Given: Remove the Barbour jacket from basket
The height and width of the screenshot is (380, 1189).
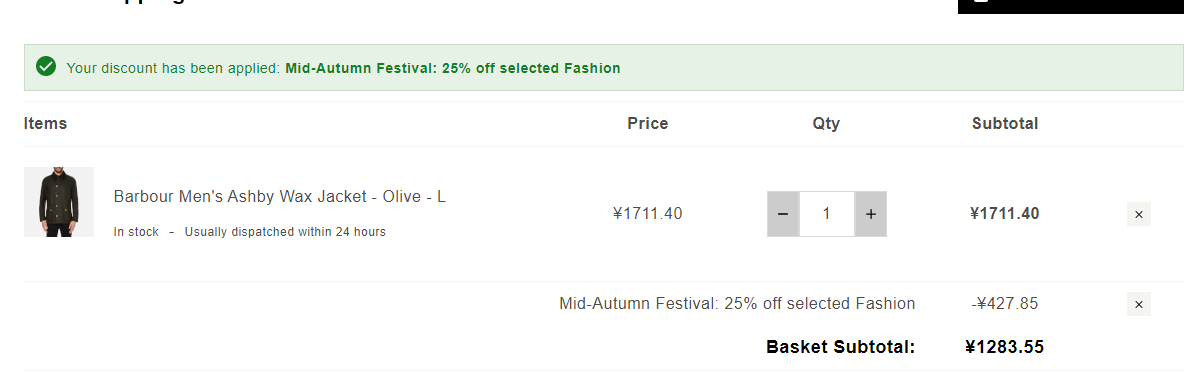Looking at the screenshot, I should pos(1138,214).
